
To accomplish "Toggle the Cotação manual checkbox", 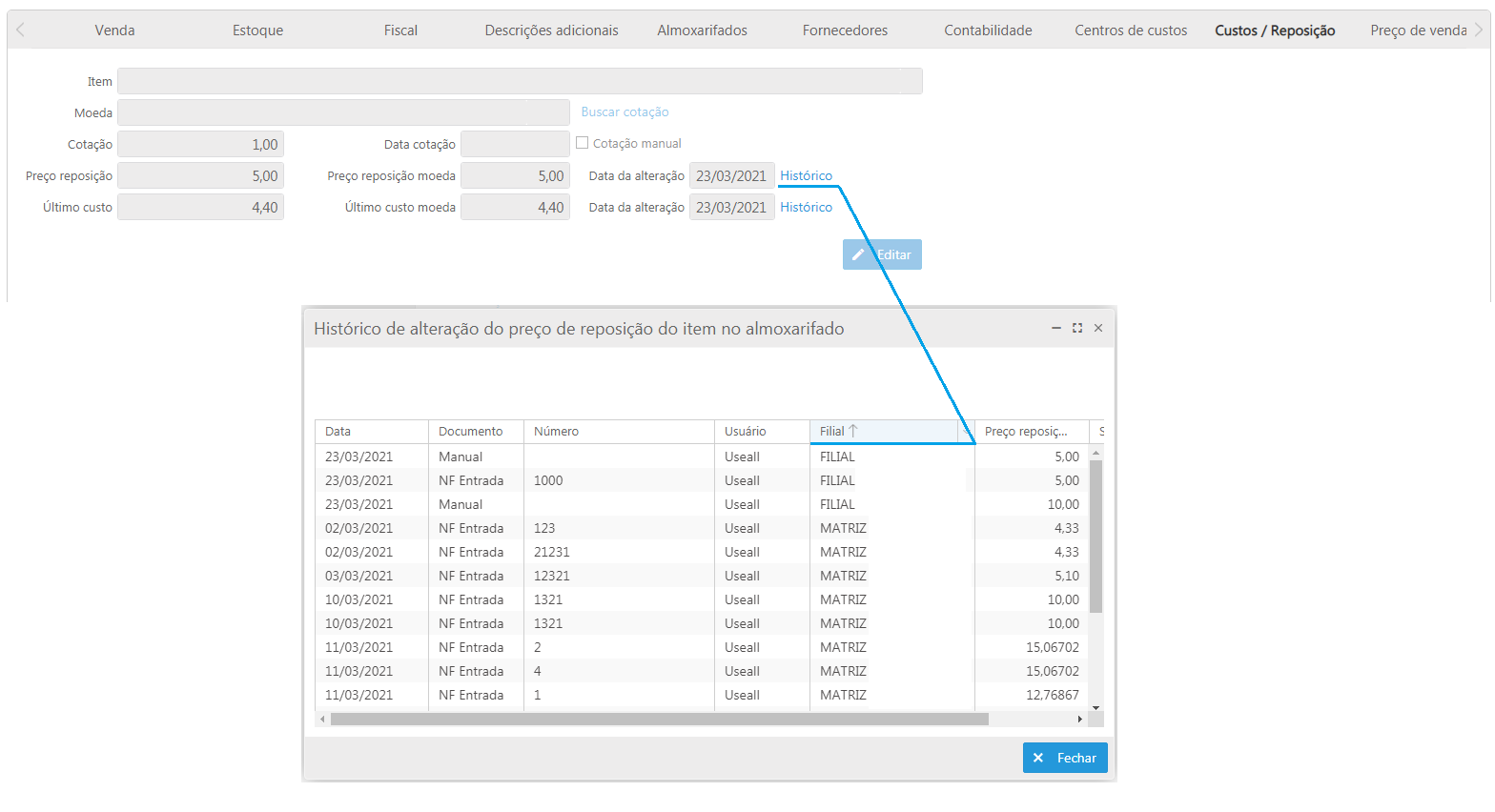I will click(582, 143).
